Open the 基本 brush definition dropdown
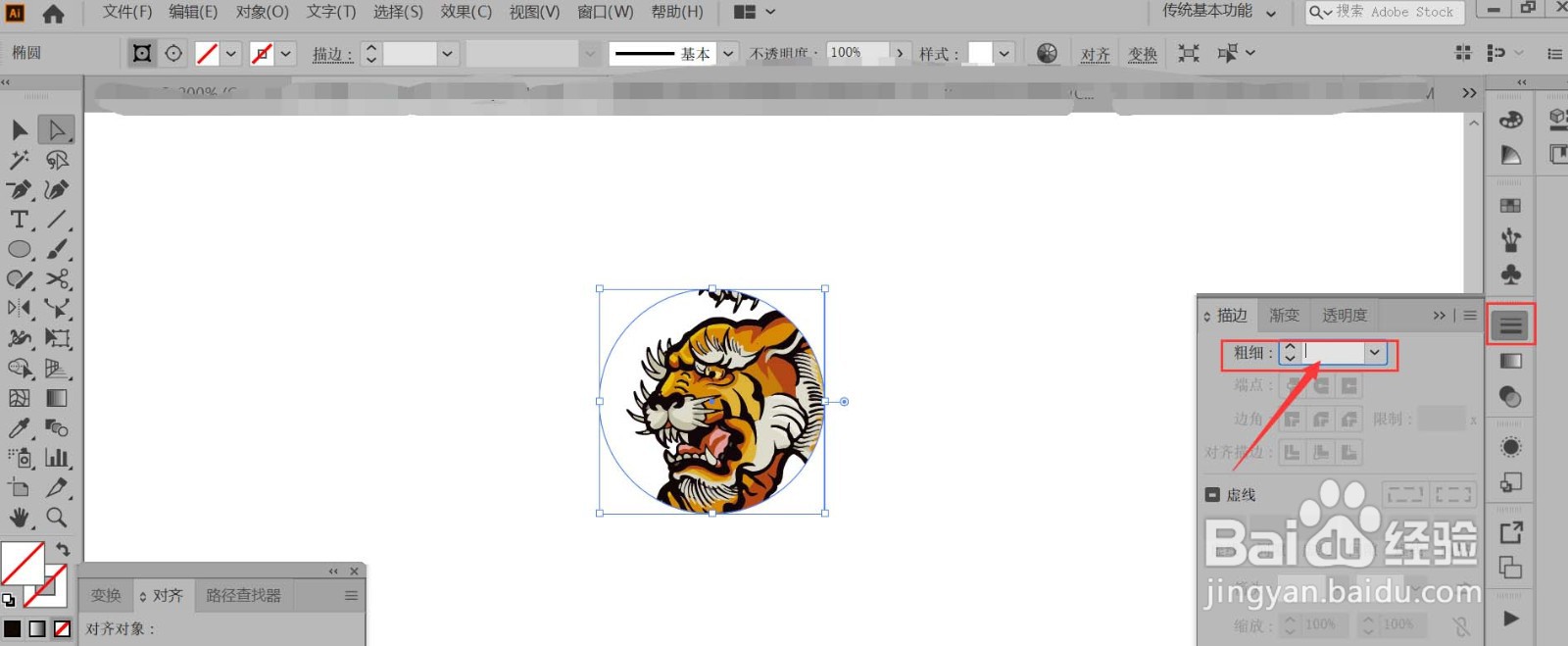 coord(728,54)
